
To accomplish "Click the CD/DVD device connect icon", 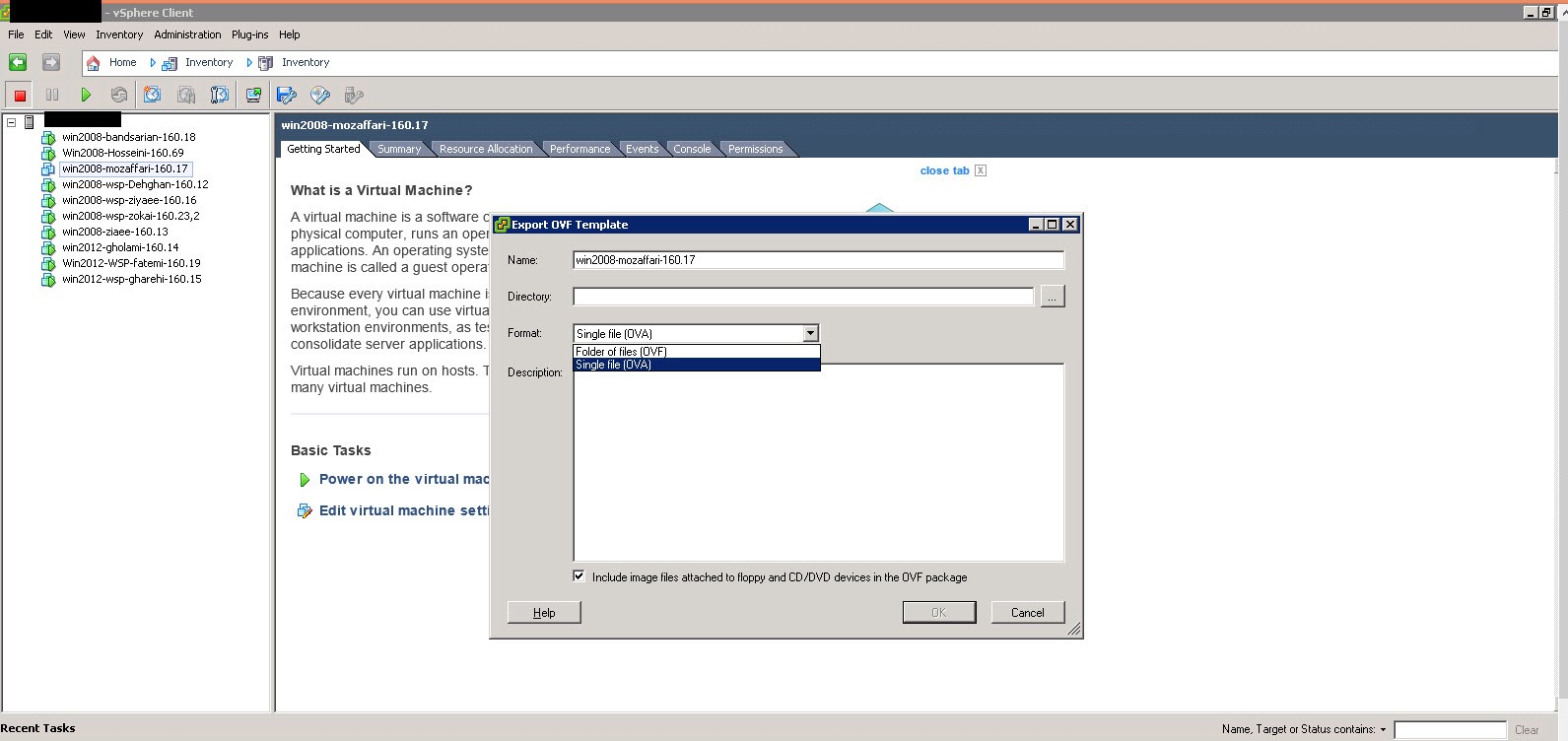I will coord(320,95).
